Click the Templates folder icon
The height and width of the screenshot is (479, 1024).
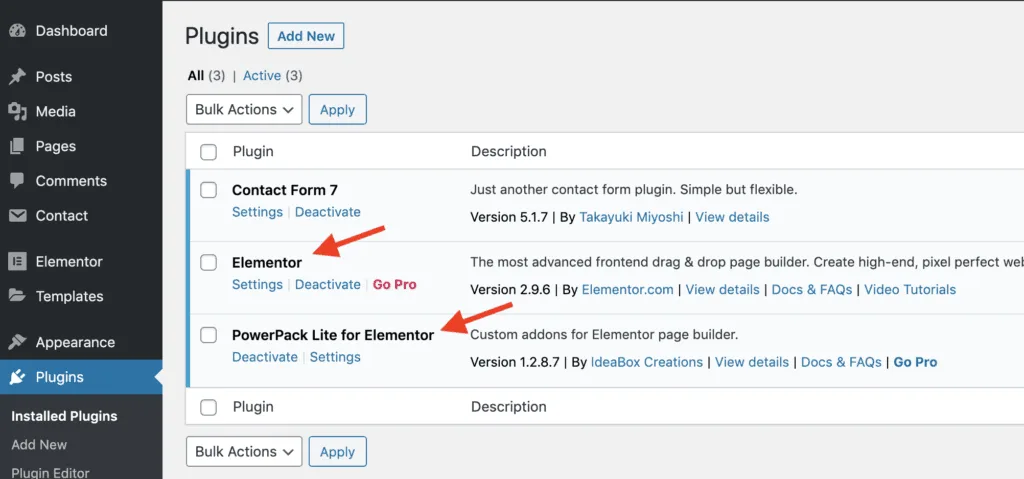(18, 296)
